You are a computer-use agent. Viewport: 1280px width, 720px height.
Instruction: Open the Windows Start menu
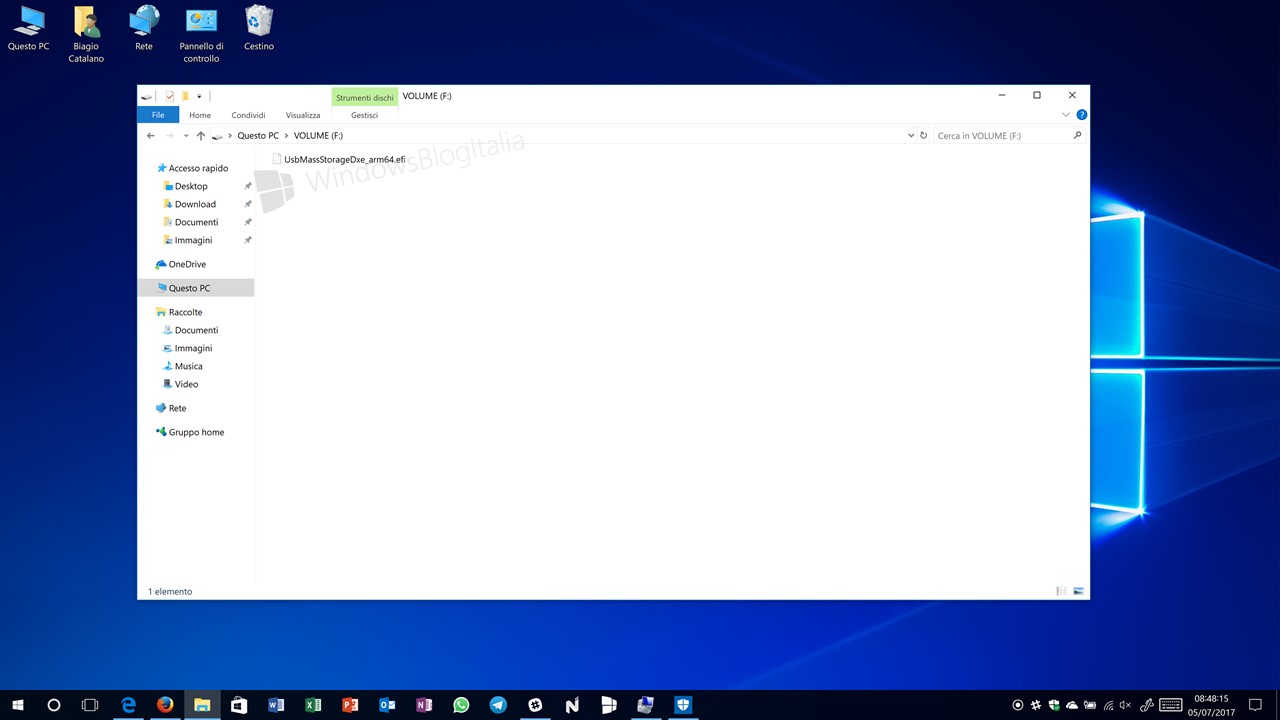18,705
